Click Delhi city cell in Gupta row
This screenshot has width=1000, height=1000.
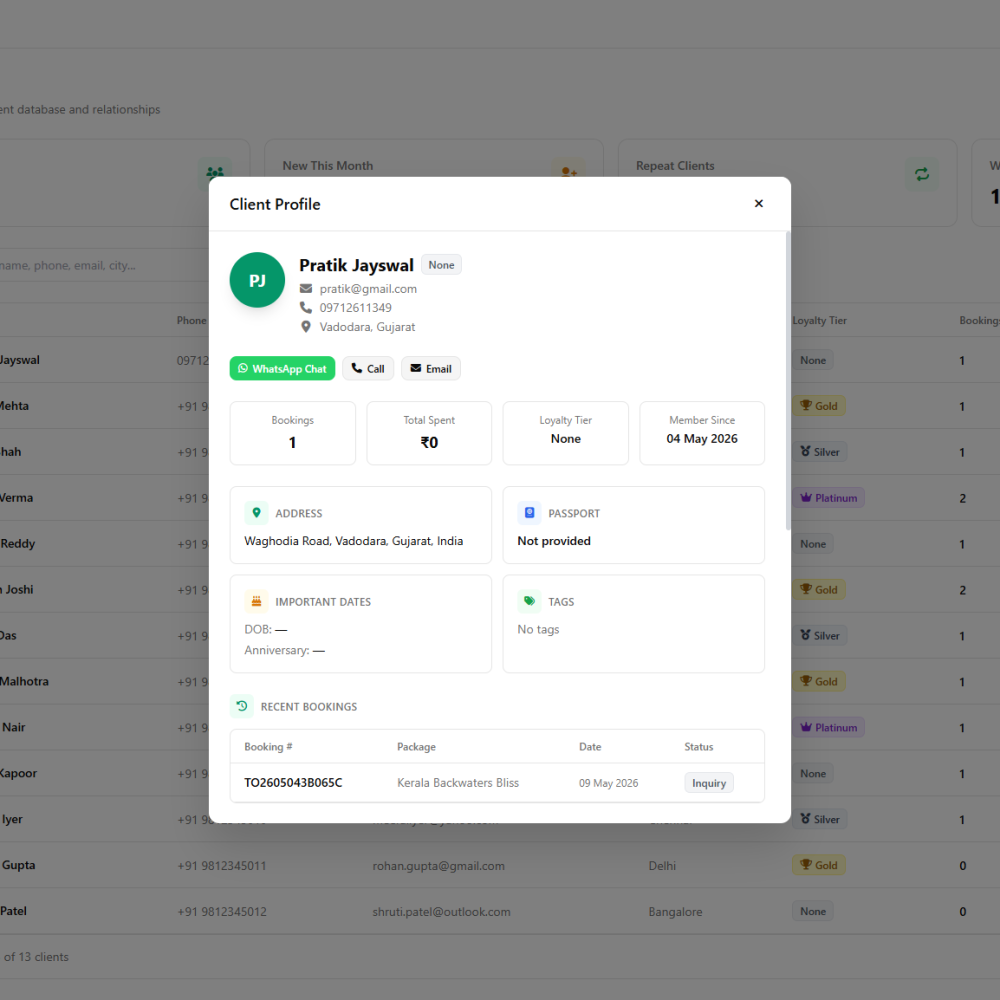pos(662,866)
